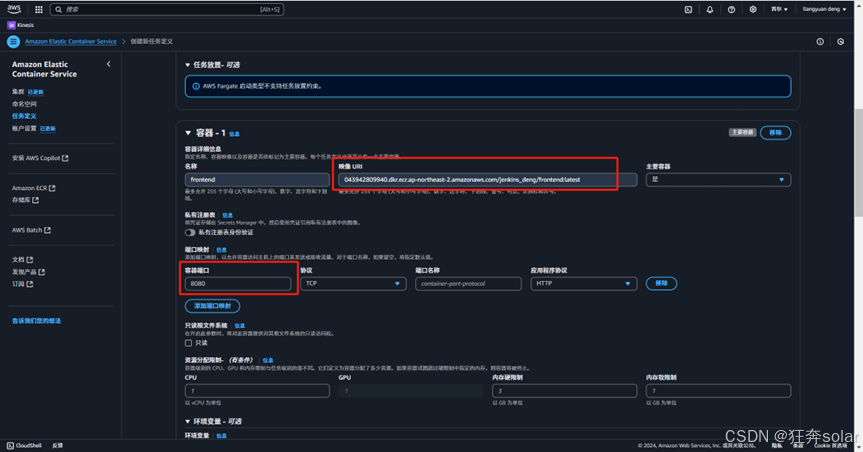Click 移除 button for container 1
Screen dimensions: 863x452
click(775, 133)
